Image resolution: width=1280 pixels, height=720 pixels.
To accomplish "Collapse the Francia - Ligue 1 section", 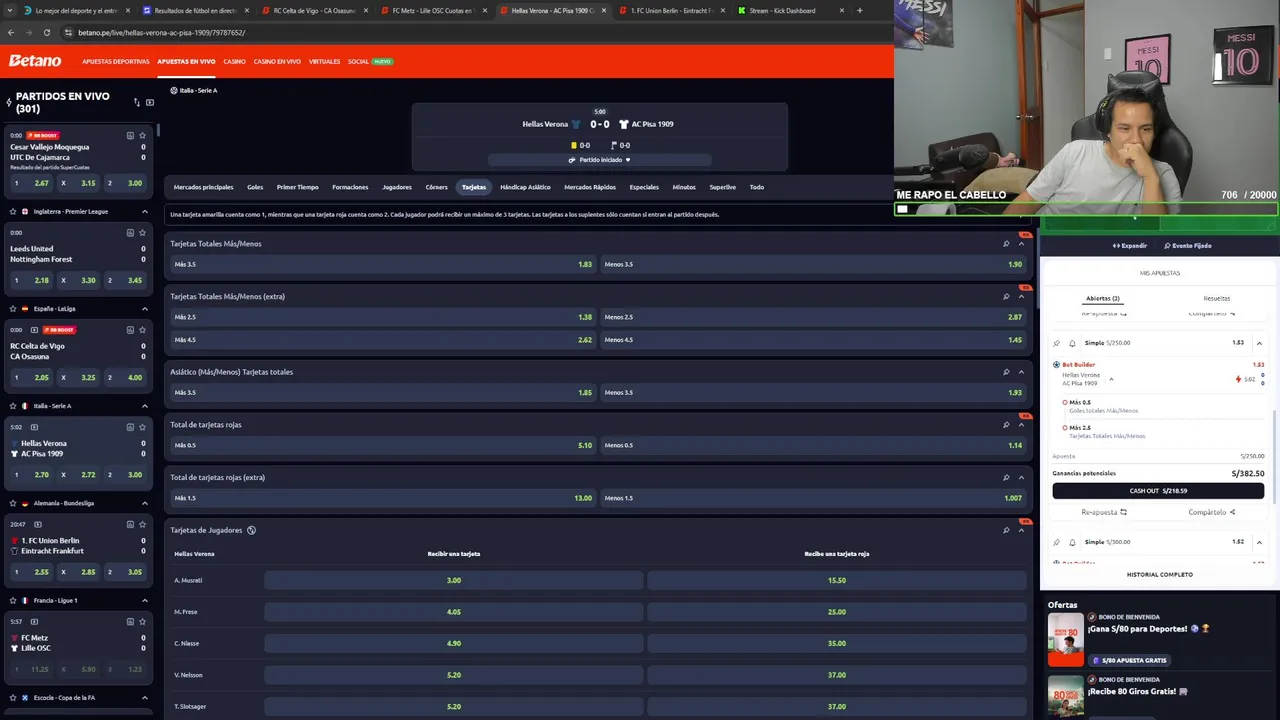I will pyautogui.click(x=144, y=601).
